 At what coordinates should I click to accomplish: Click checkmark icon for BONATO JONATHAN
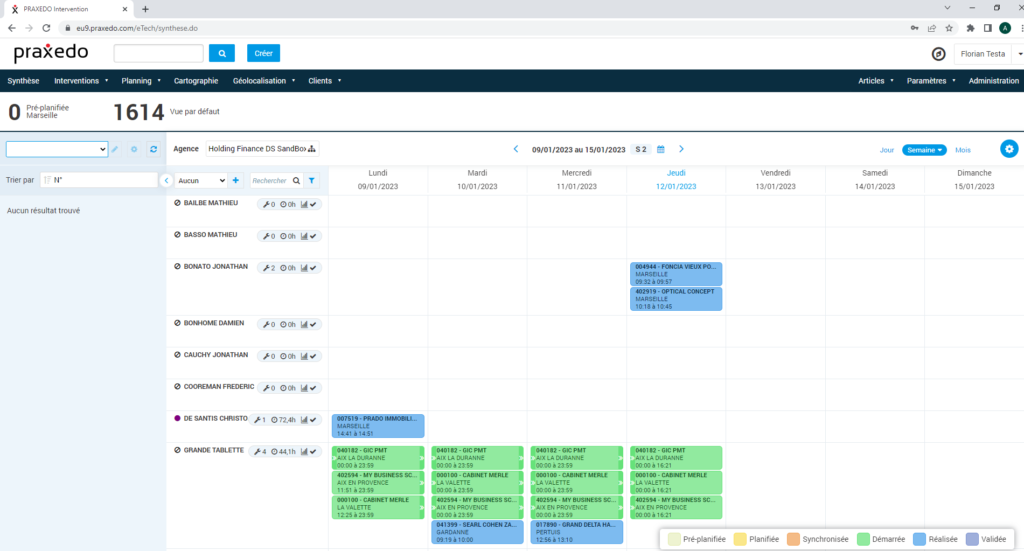(313, 267)
